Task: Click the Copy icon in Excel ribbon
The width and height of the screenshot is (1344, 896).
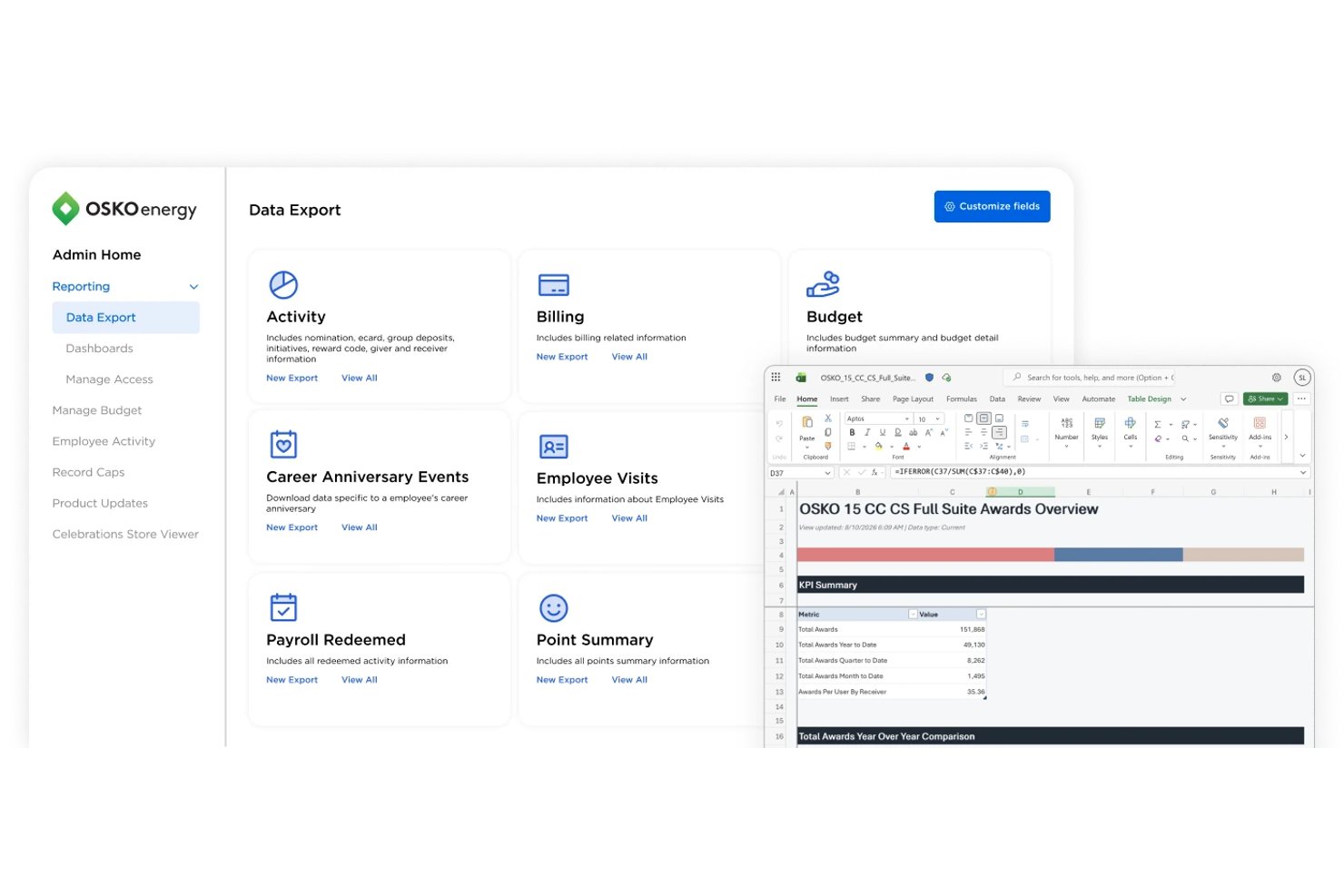Action: coord(827,432)
